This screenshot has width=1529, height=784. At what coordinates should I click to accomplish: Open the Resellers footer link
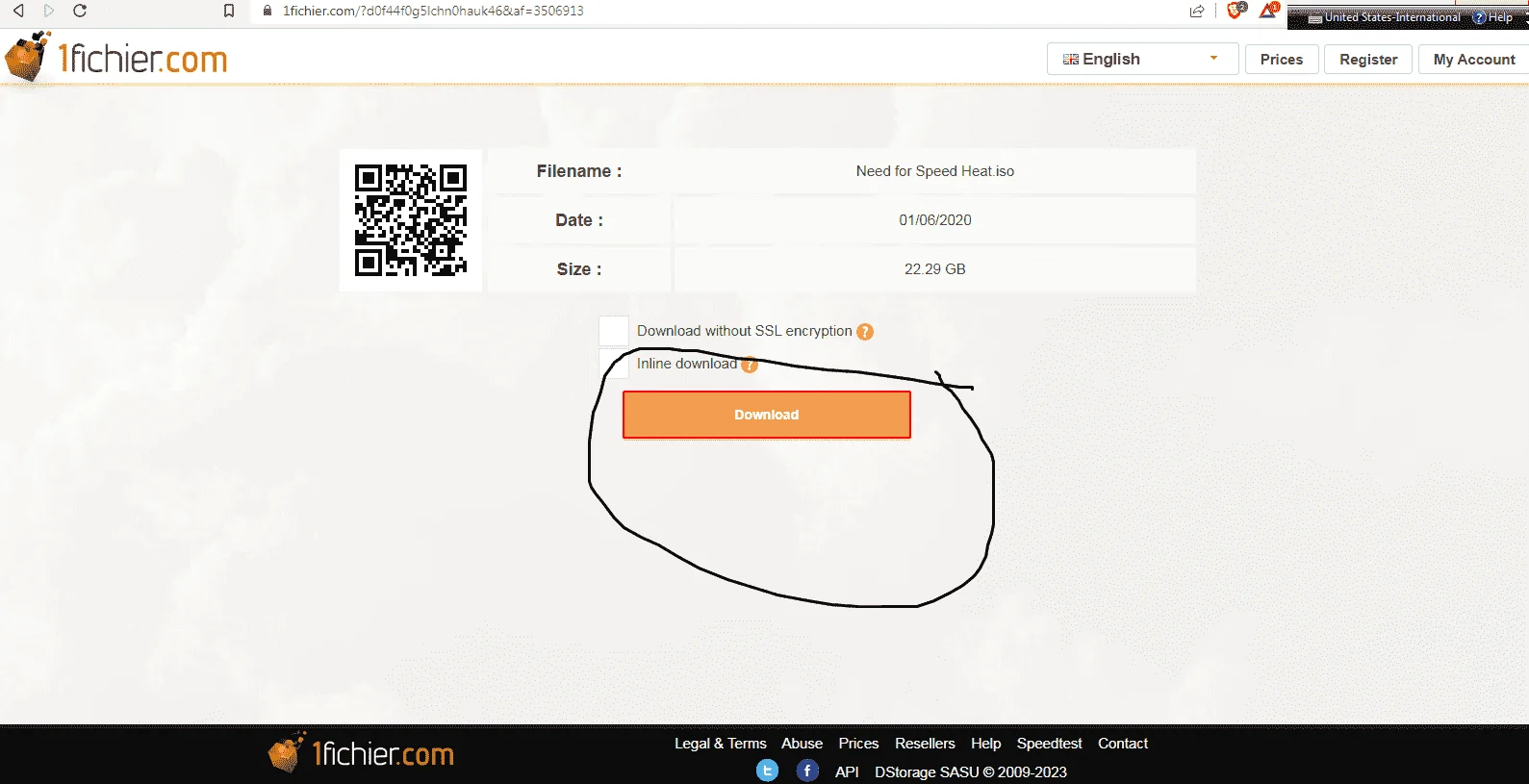click(925, 744)
